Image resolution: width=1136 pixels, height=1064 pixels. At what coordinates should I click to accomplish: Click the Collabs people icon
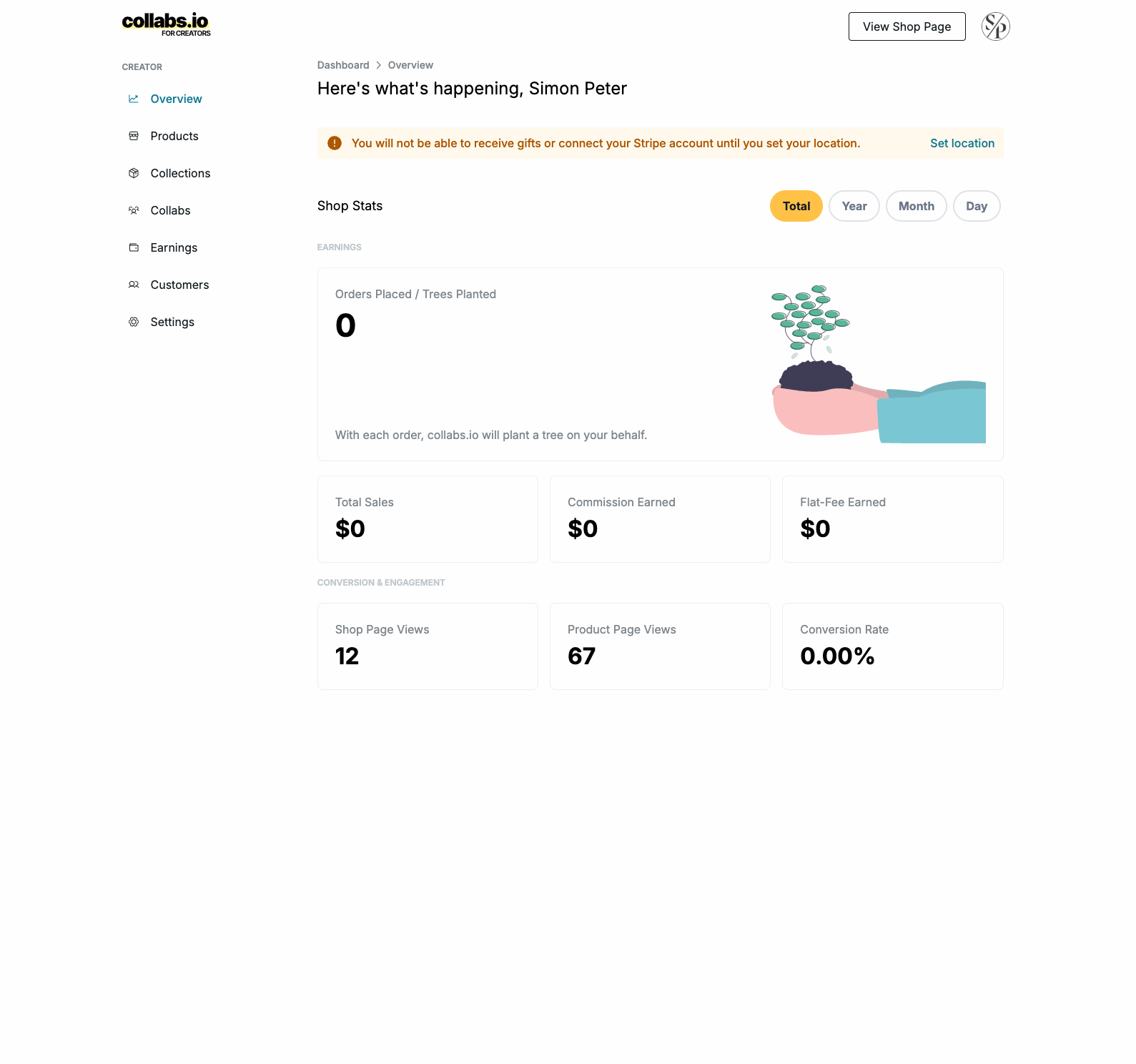[x=134, y=210]
